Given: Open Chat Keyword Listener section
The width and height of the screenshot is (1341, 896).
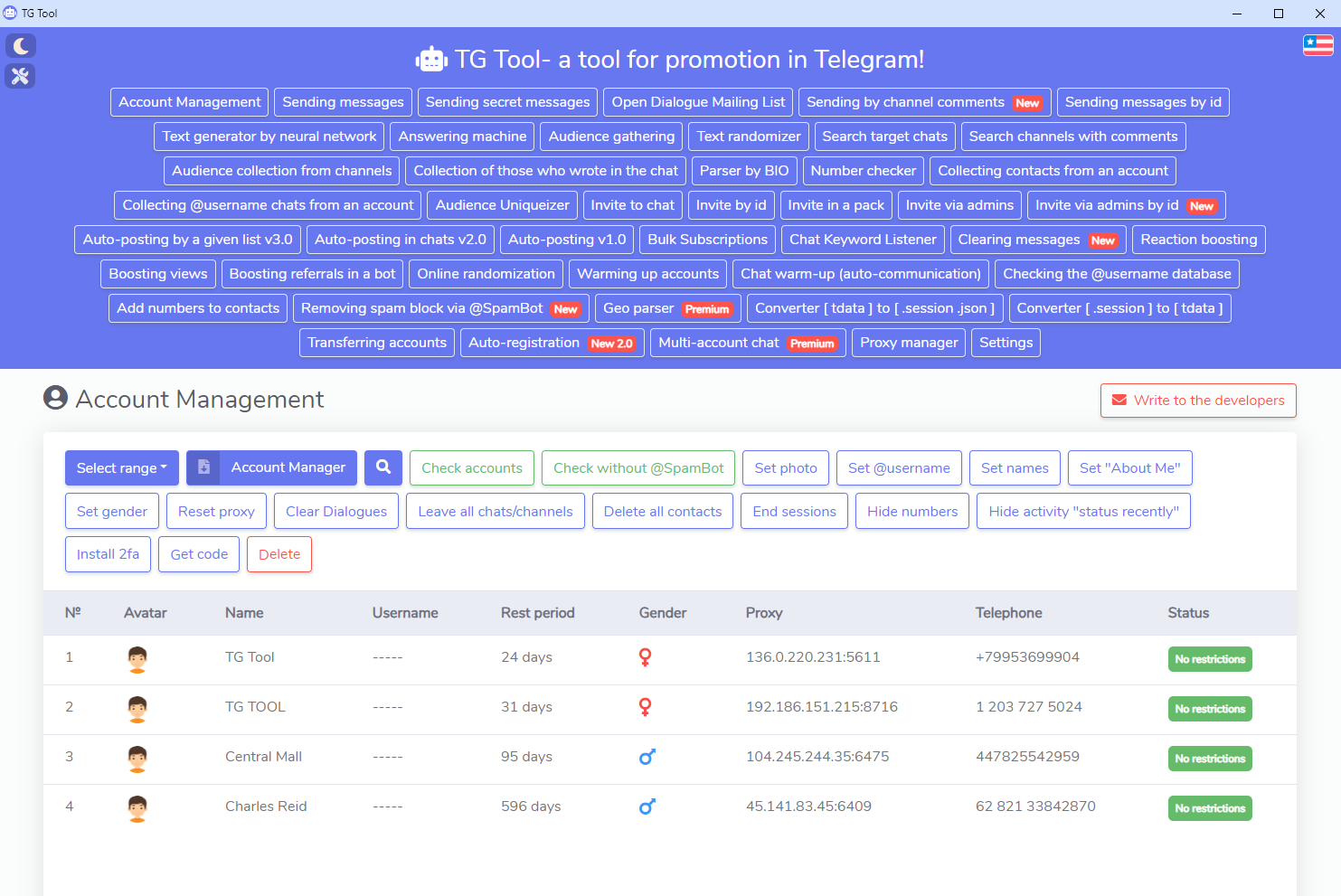Looking at the screenshot, I should coord(863,240).
